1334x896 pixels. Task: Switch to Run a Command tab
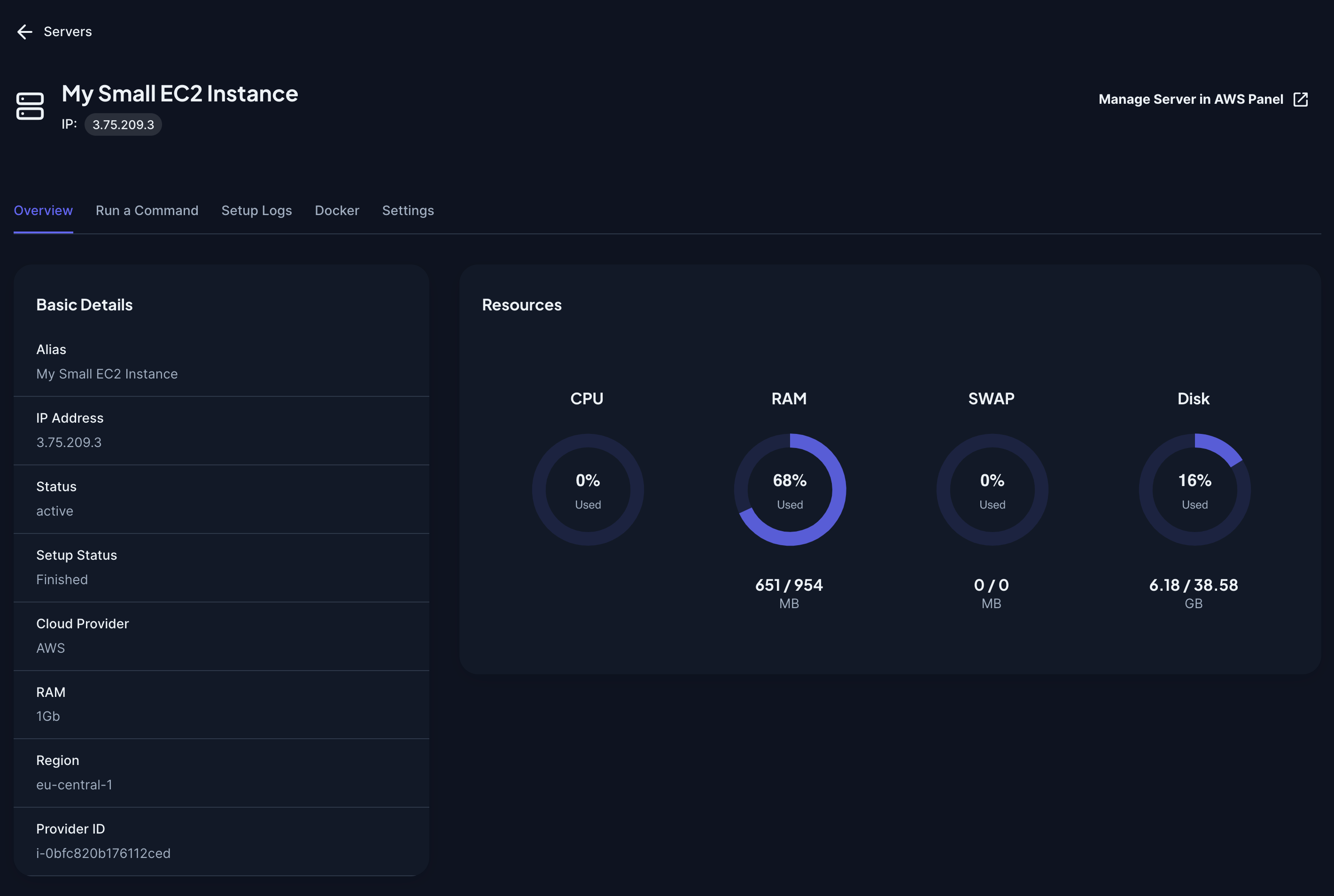coord(147,210)
